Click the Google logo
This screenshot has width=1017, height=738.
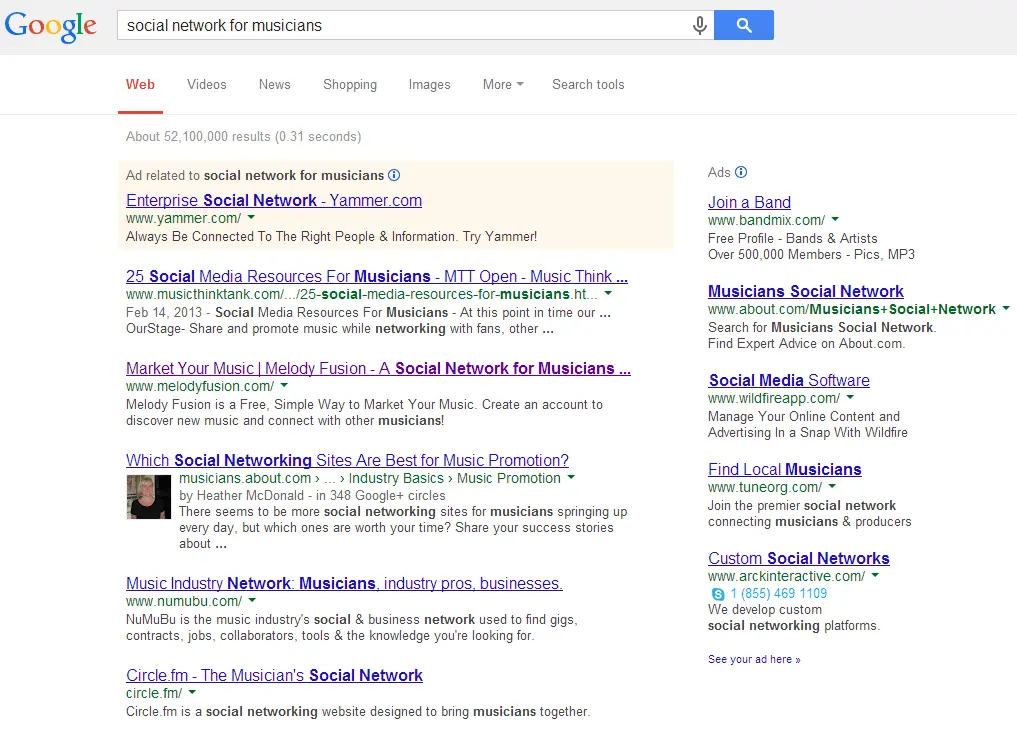click(x=50, y=26)
